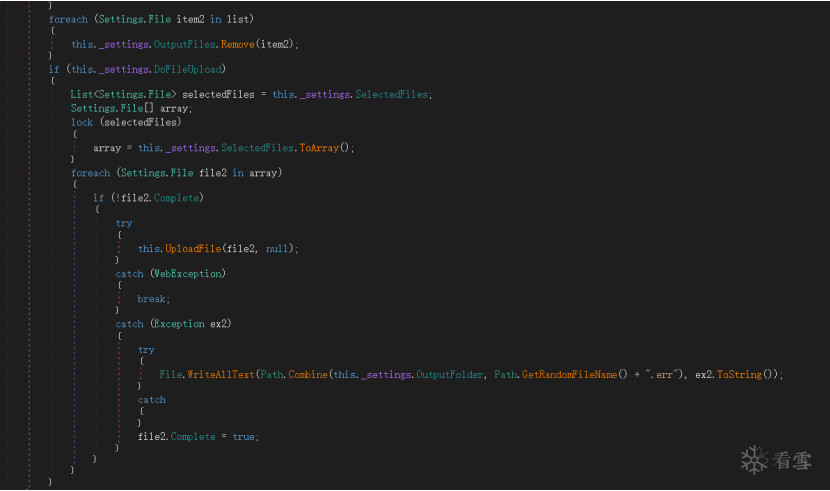Click the File.WriteAllText call

click(x=471, y=375)
